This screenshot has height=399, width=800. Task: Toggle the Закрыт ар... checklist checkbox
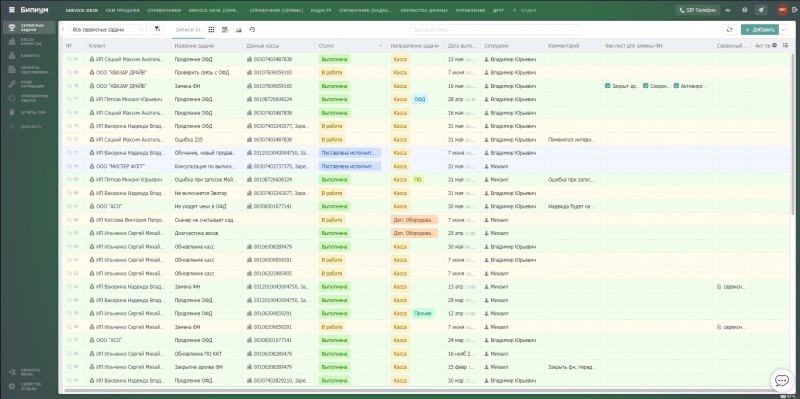click(x=608, y=86)
